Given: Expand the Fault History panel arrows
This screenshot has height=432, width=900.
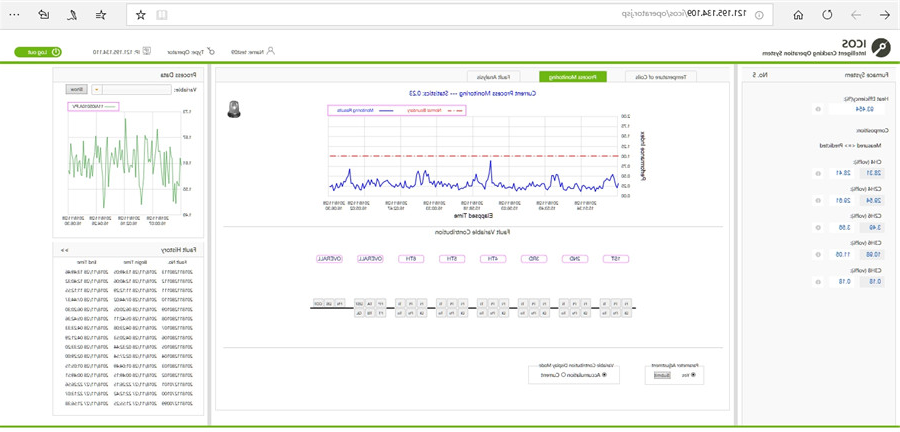Looking at the screenshot, I should tap(64, 250).
